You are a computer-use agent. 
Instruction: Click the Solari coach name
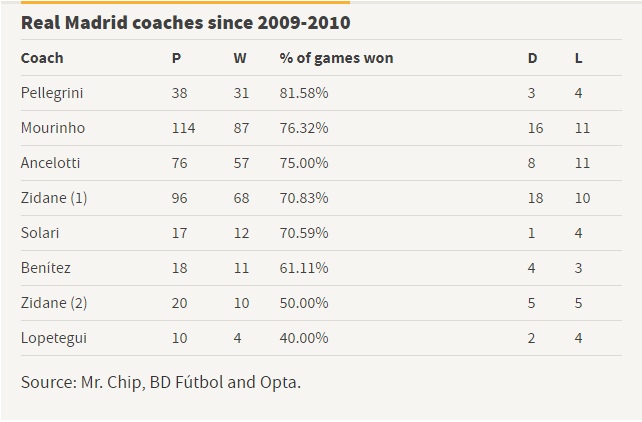tap(40, 233)
